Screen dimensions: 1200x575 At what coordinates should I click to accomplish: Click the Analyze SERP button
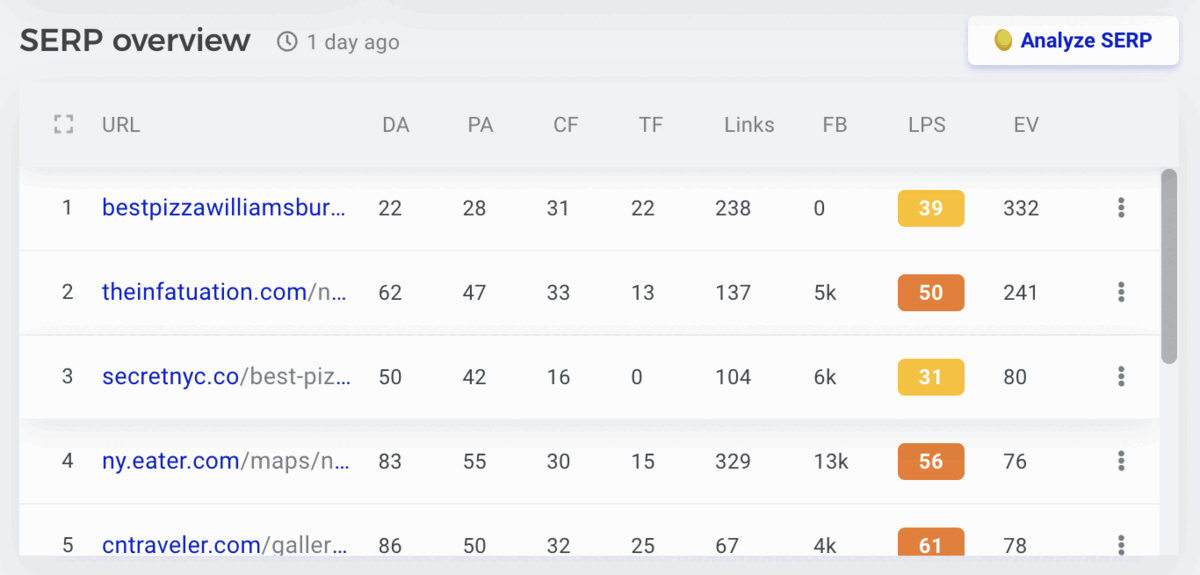[1073, 41]
